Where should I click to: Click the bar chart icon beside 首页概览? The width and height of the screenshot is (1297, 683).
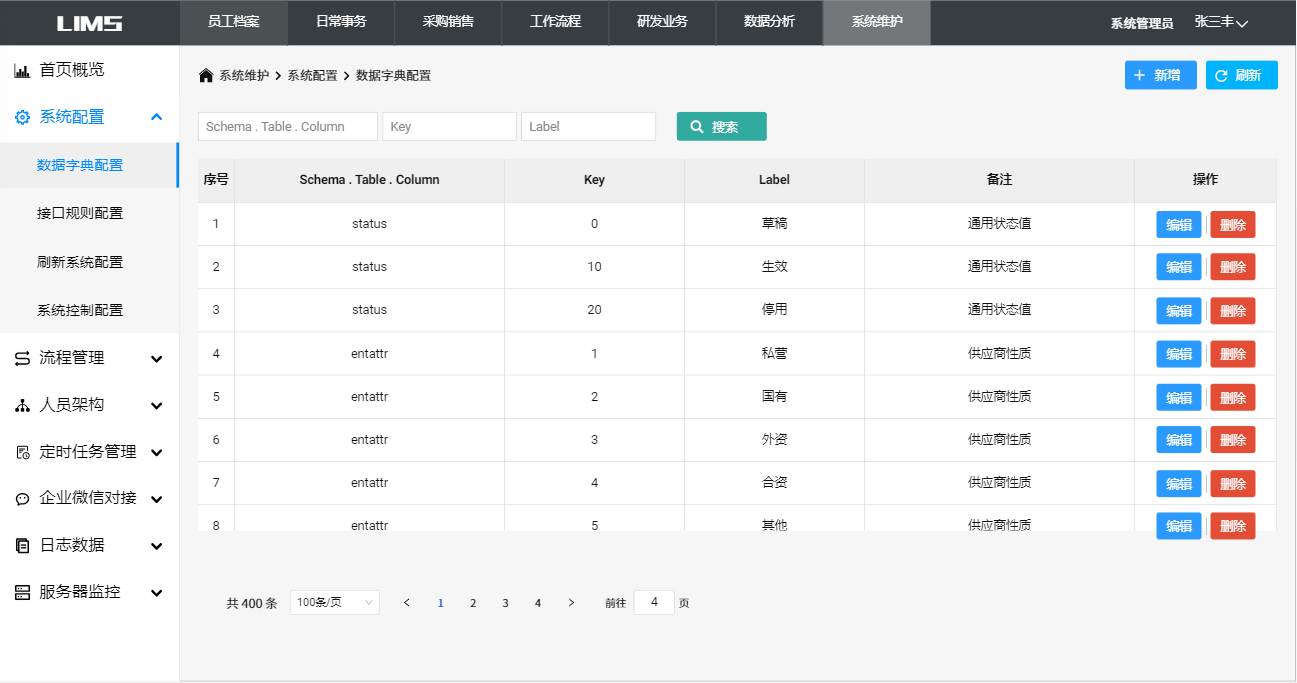click(22, 71)
